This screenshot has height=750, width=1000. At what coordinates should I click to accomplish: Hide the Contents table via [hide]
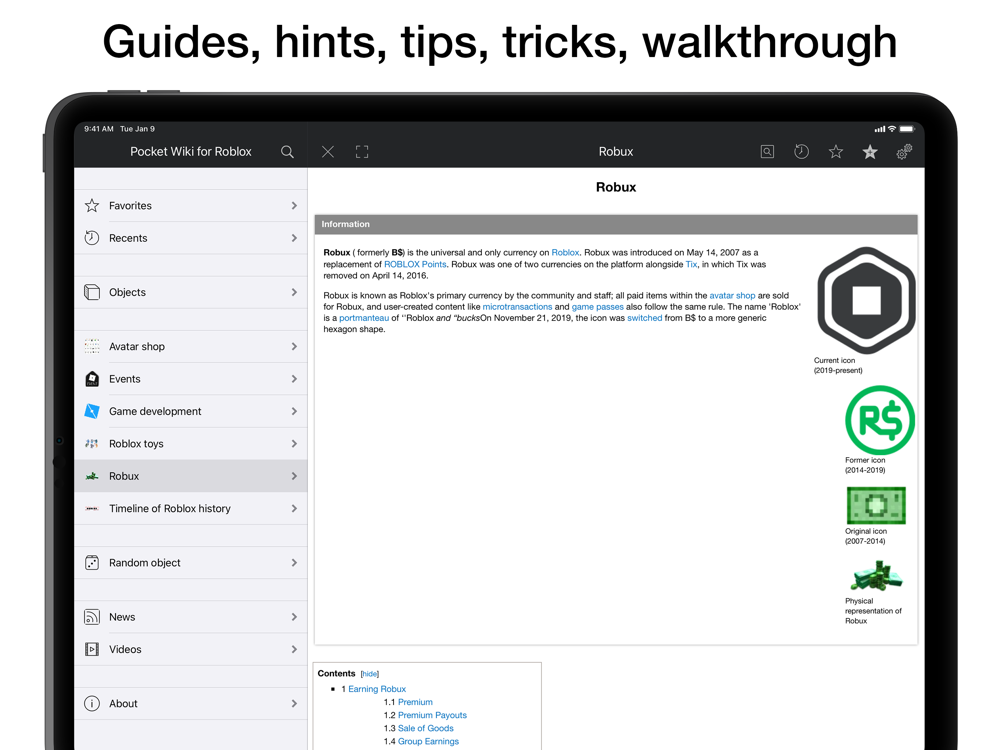click(370, 673)
